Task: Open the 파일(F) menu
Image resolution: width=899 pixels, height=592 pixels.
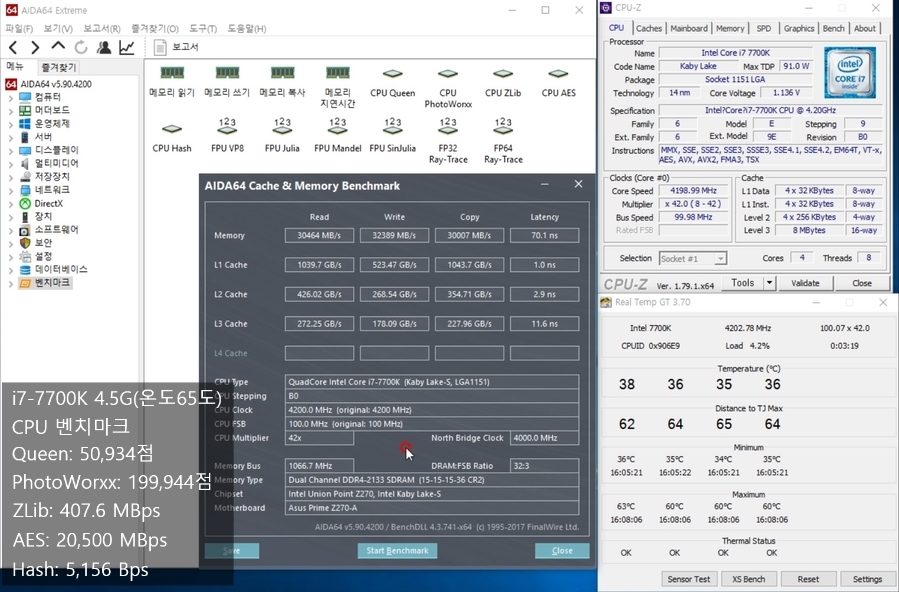Action: 19,29
